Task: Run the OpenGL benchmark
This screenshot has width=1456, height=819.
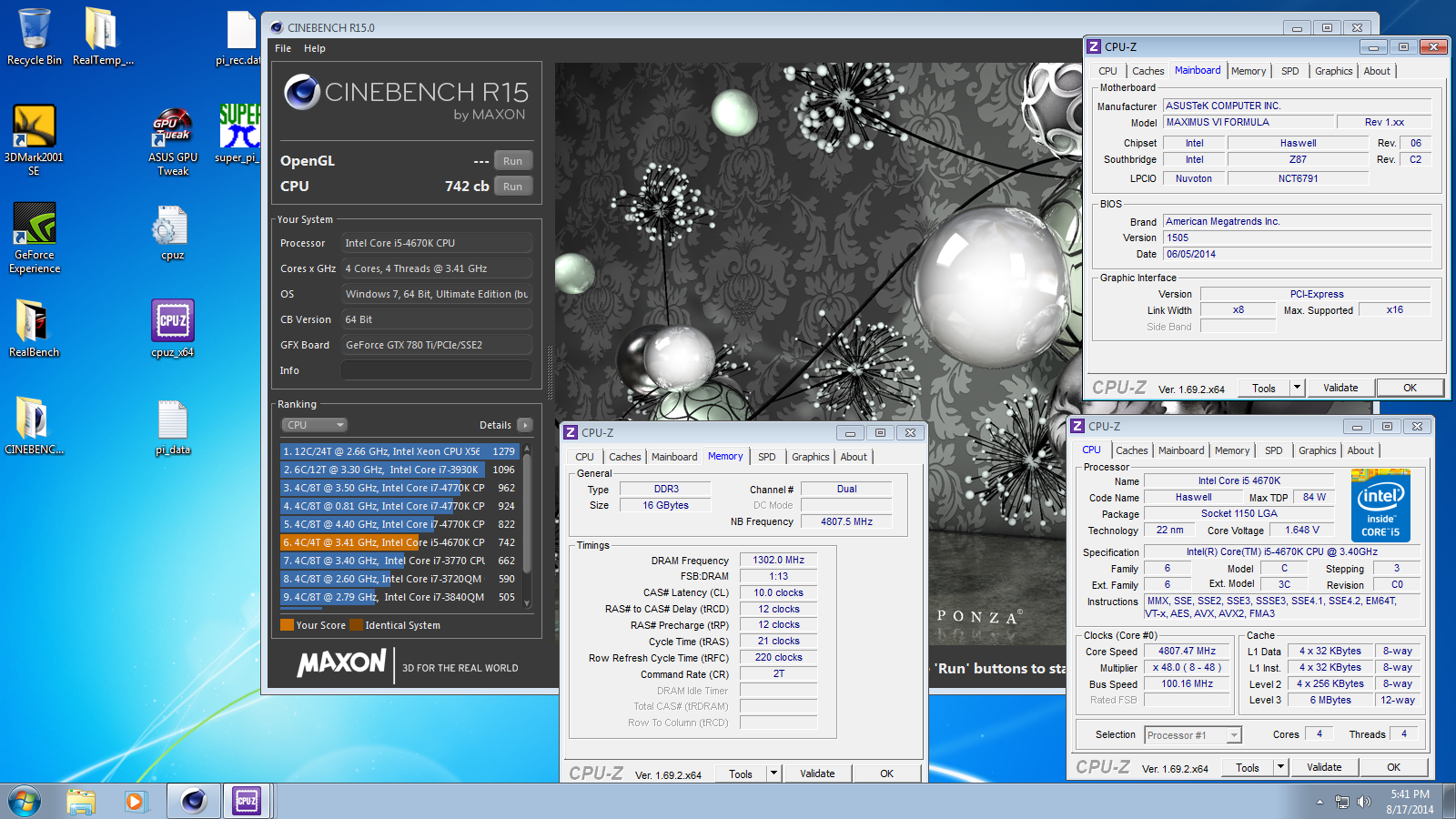Action: tap(513, 161)
